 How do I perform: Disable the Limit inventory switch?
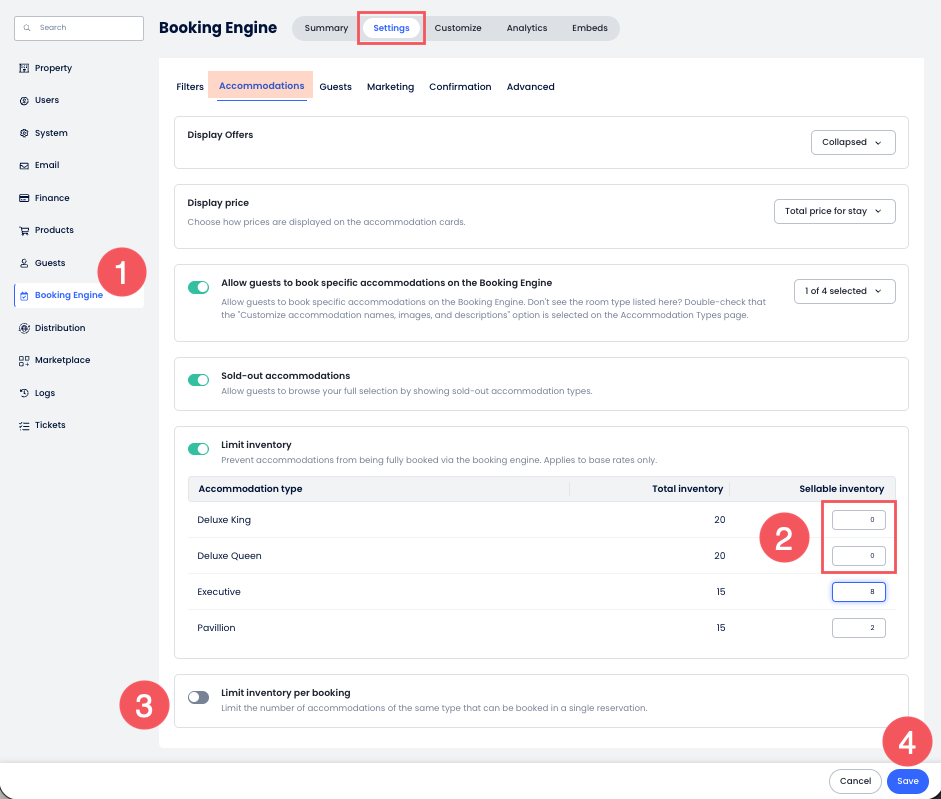click(x=199, y=449)
